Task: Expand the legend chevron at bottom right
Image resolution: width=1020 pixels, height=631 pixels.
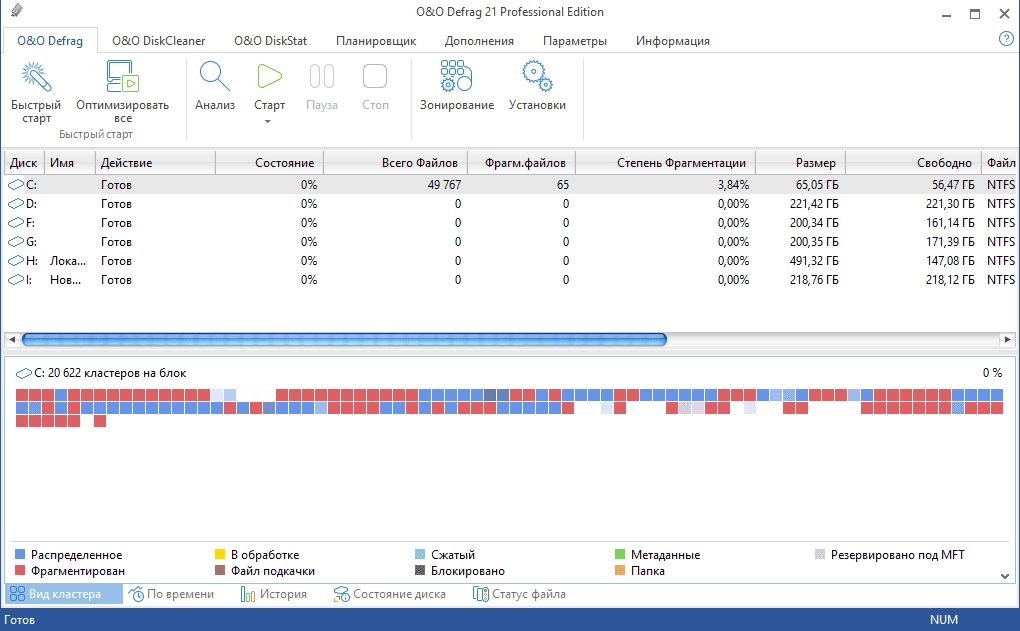Action: click(x=1005, y=576)
